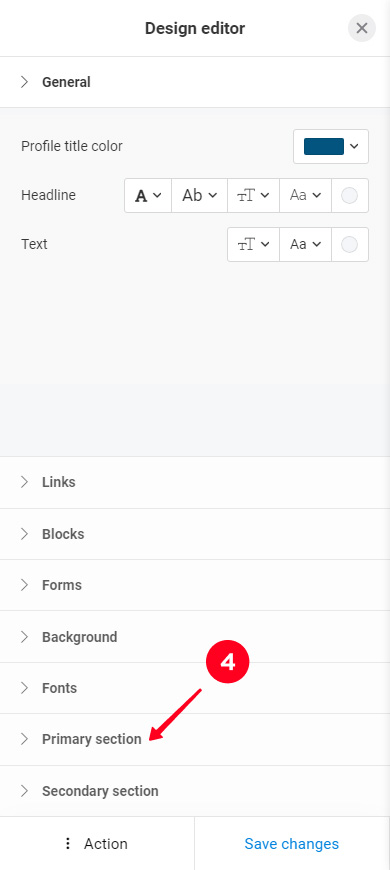Pick the Text color circle
This screenshot has width=390, height=870.
coord(350,244)
